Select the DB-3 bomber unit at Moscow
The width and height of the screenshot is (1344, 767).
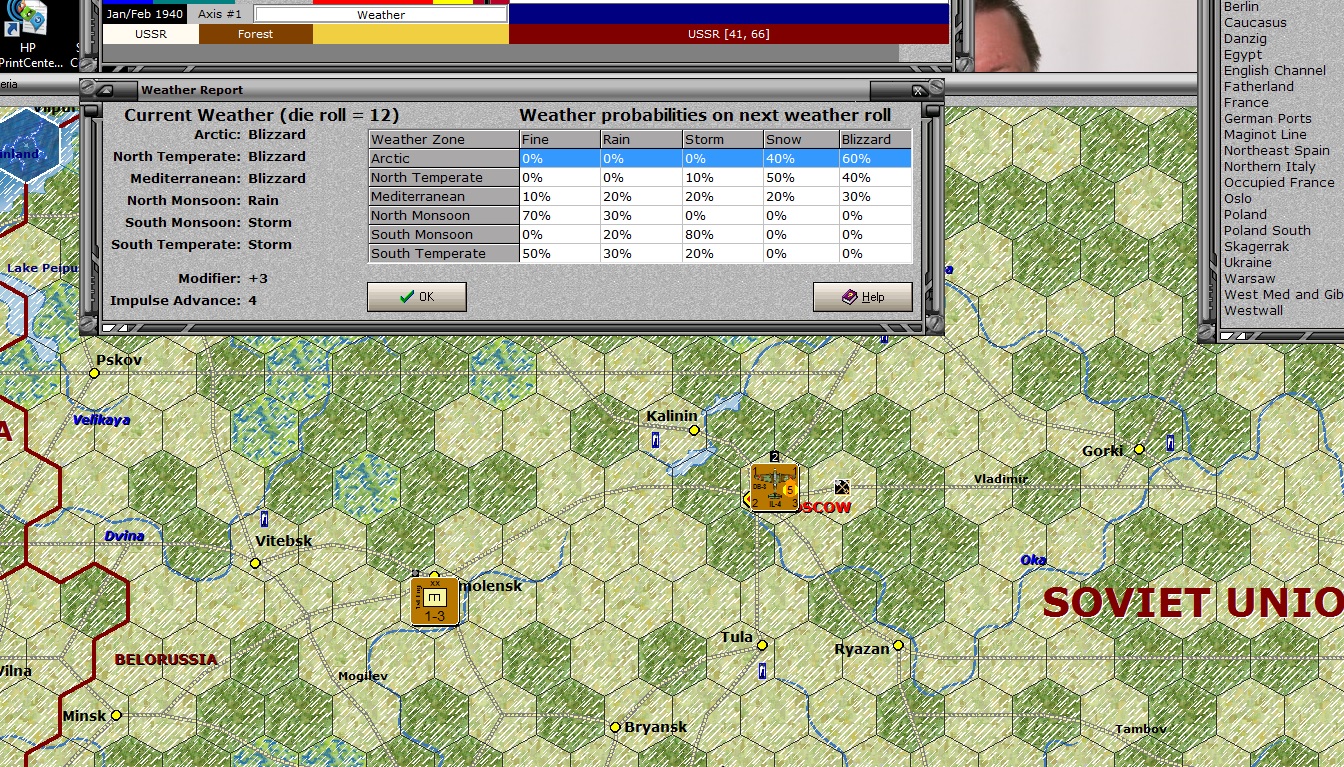[x=774, y=487]
